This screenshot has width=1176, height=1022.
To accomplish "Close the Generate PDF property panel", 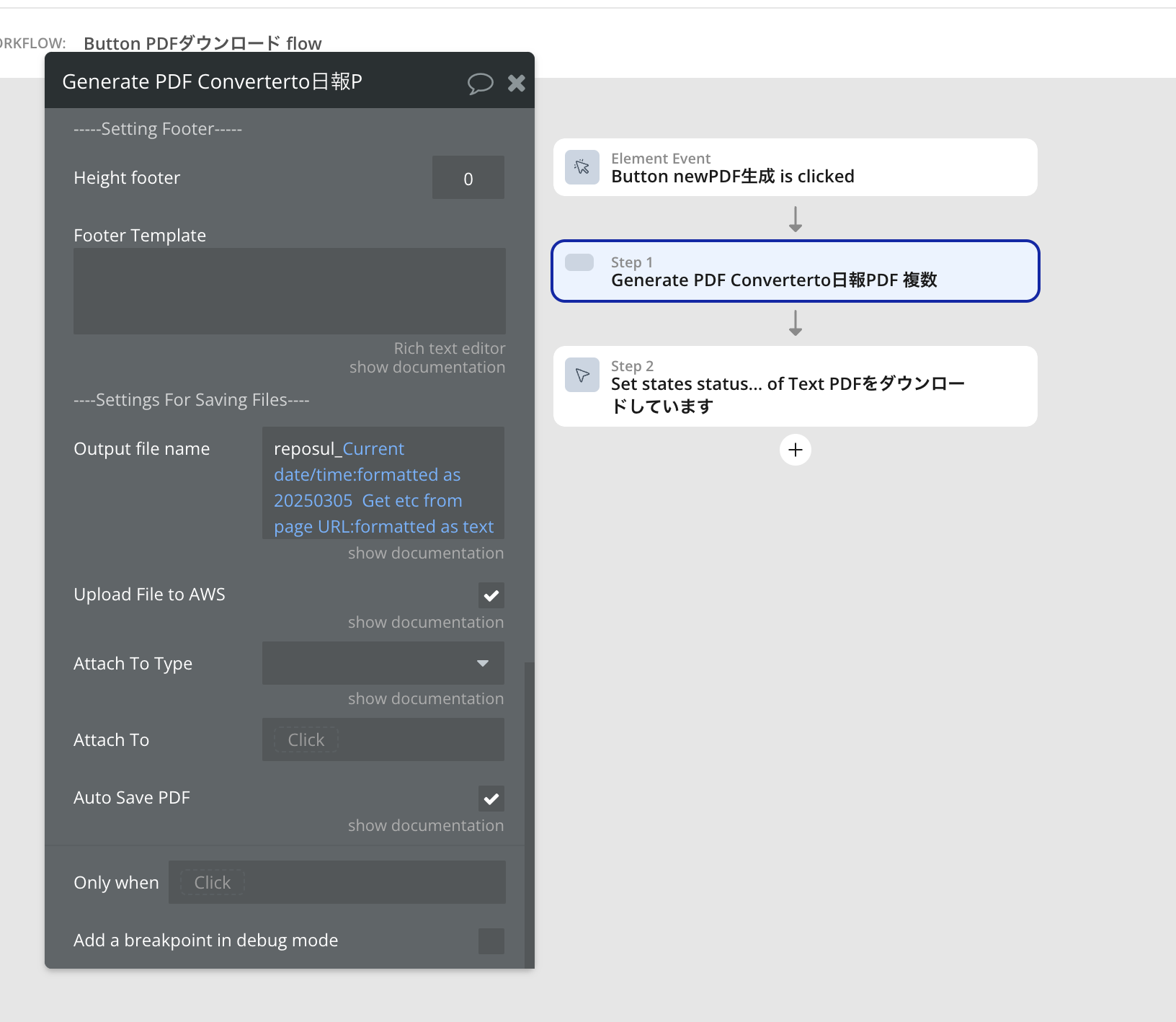I will coord(516,83).
